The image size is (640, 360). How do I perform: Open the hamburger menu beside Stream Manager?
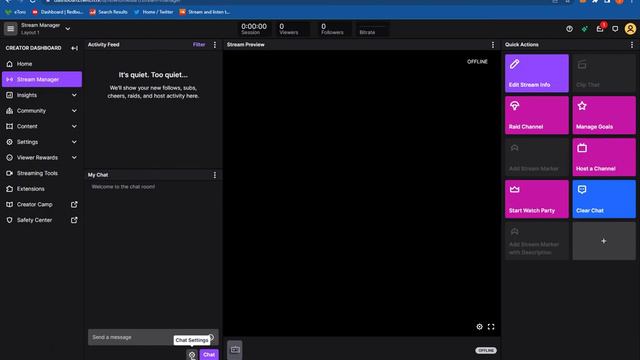coord(11,29)
